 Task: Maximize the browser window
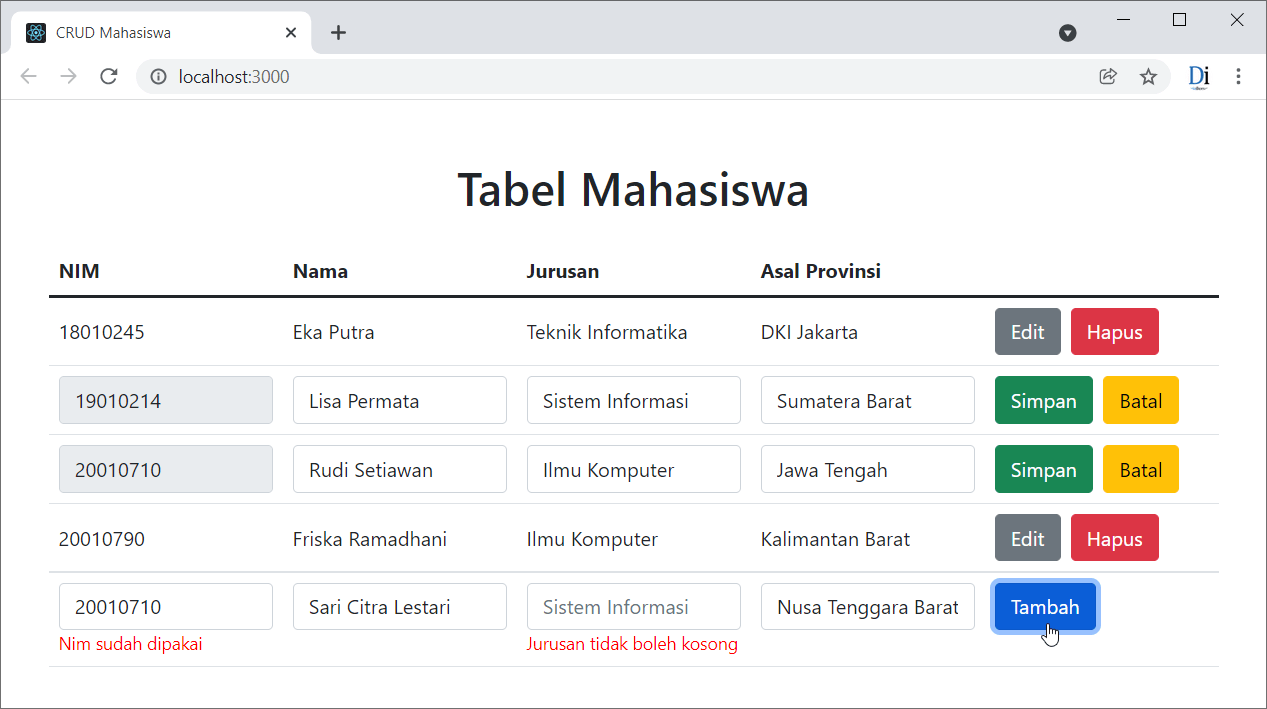click(x=1180, y=20)
